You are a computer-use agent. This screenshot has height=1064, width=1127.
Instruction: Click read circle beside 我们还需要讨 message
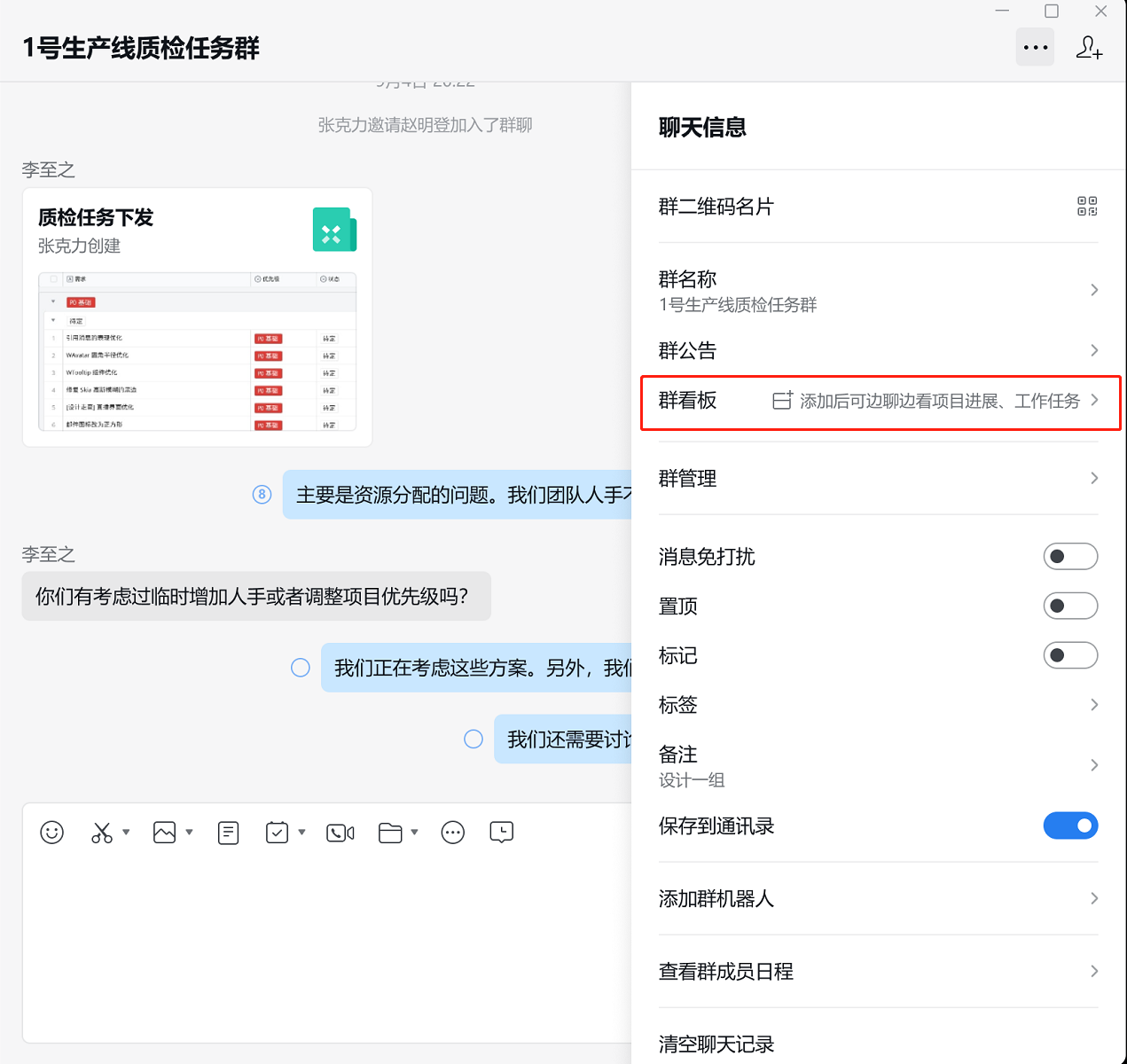(x=473, y=739)
